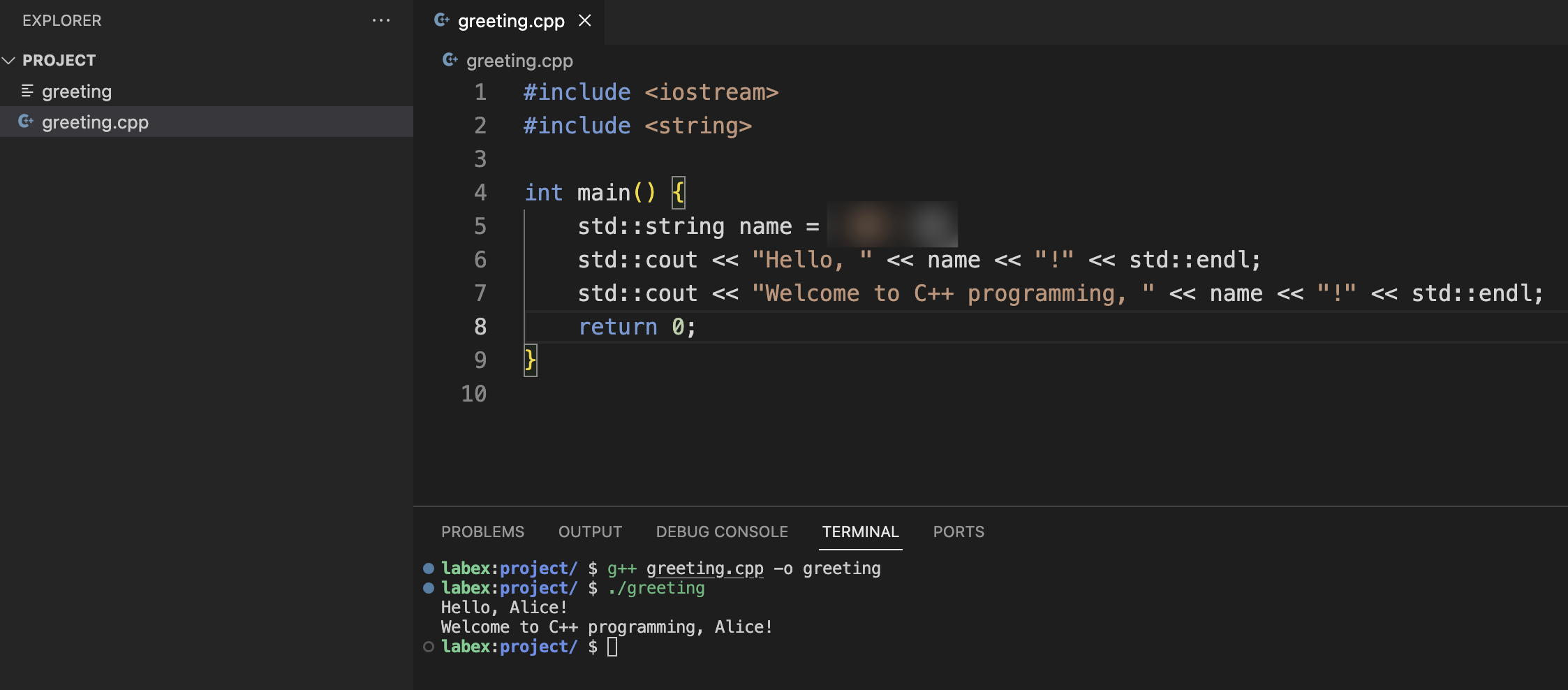Click the blue dot beside ./greeting command
The height and width of the screenshot is (690, 1568).
(x=429, y=587)
